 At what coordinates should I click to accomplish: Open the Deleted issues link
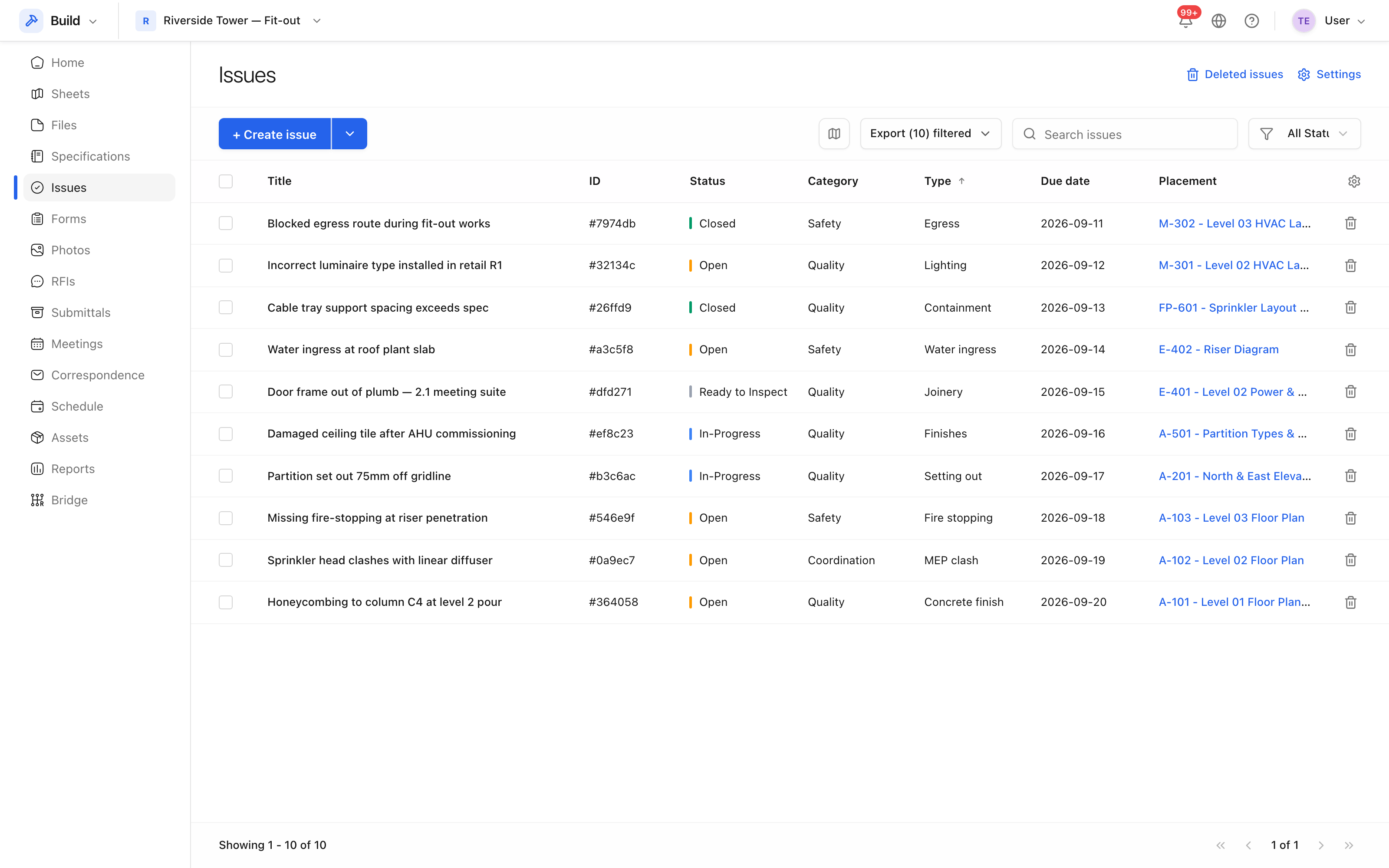(1234, 75)
